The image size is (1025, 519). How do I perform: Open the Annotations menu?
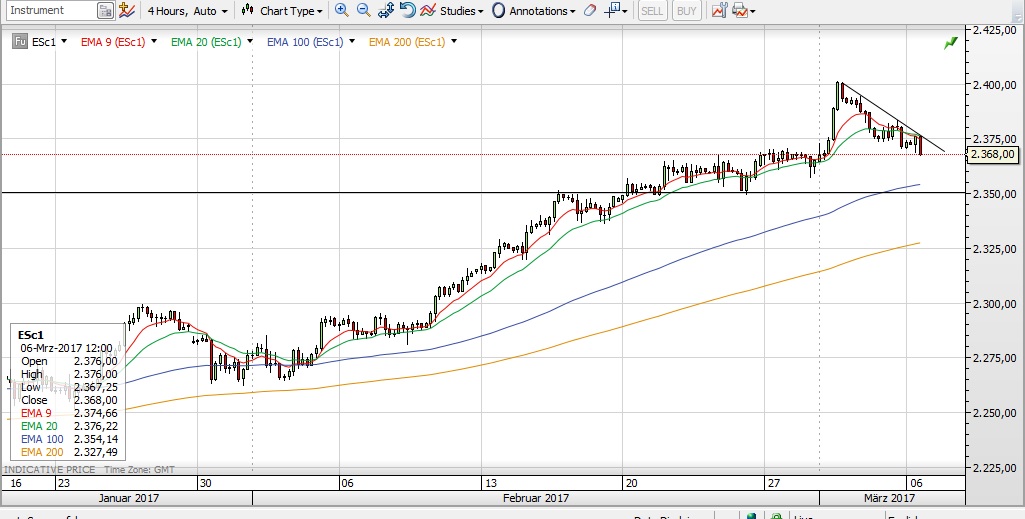(x=533, y=11)
